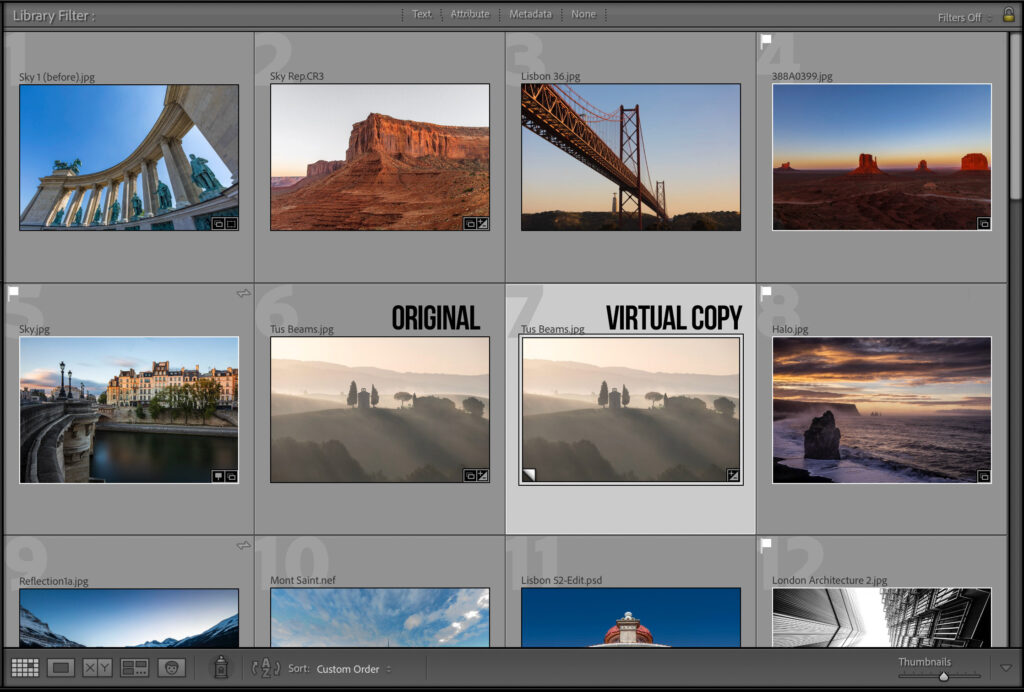
Task: Select the Sky Rep.CR3 red butte thumbnail
Action: coord(379,157)
